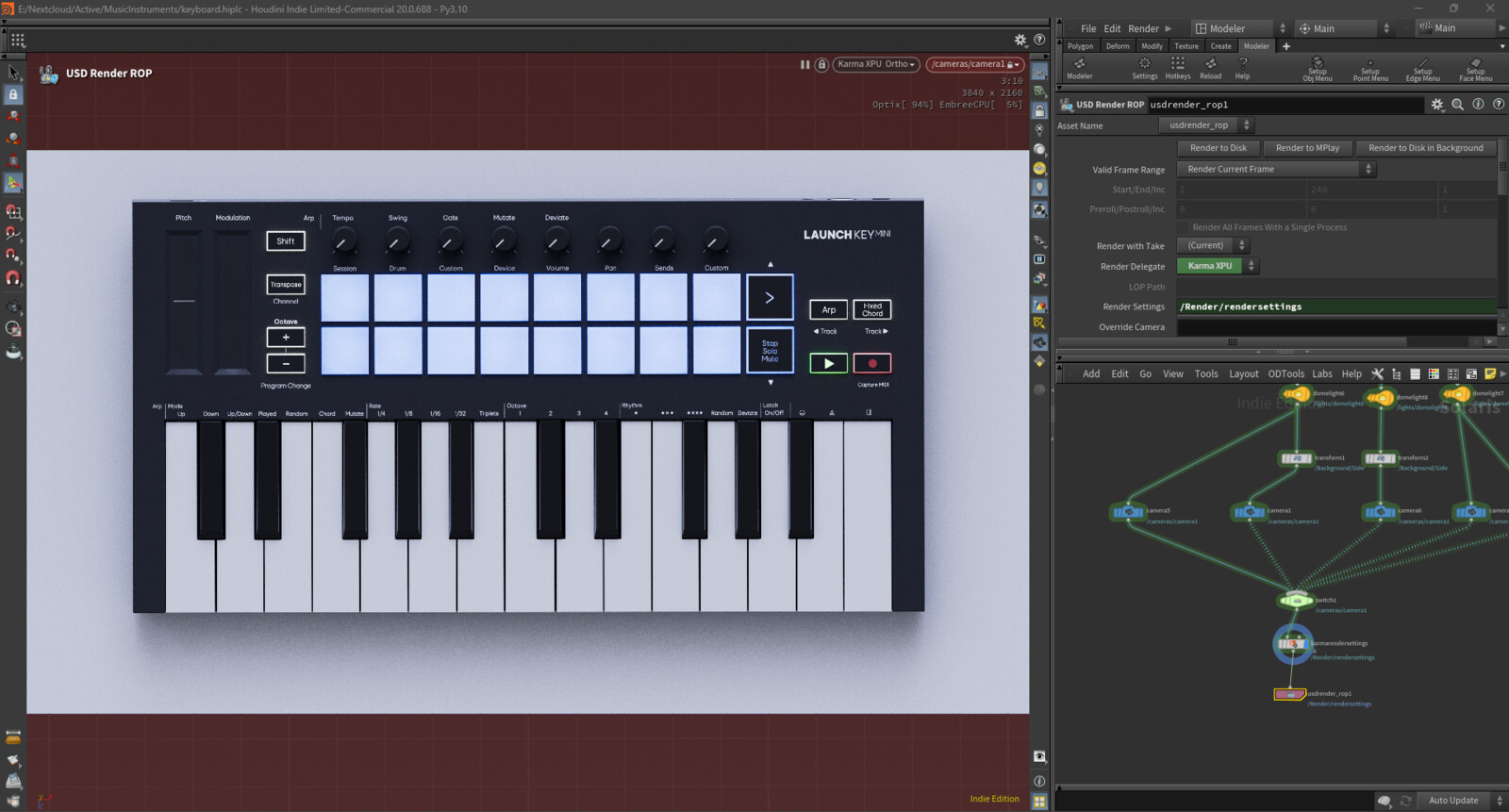Open Modeler Settings shelf tool
The width and height of the screenshot is (1509, 812).
pyautogui.click(x=1145, y=69)
